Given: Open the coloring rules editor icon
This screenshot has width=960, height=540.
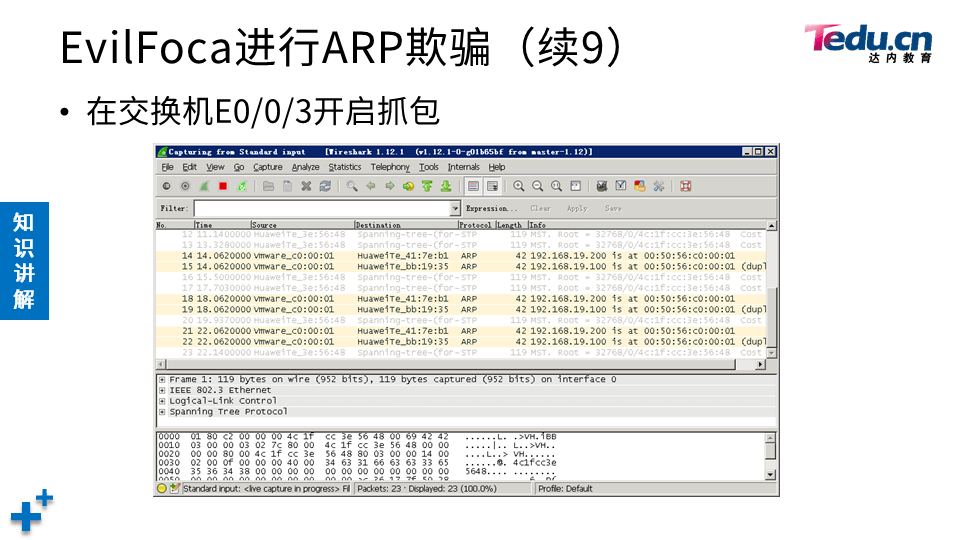Looking at the screenshot, I should click(x=640, y=186).
